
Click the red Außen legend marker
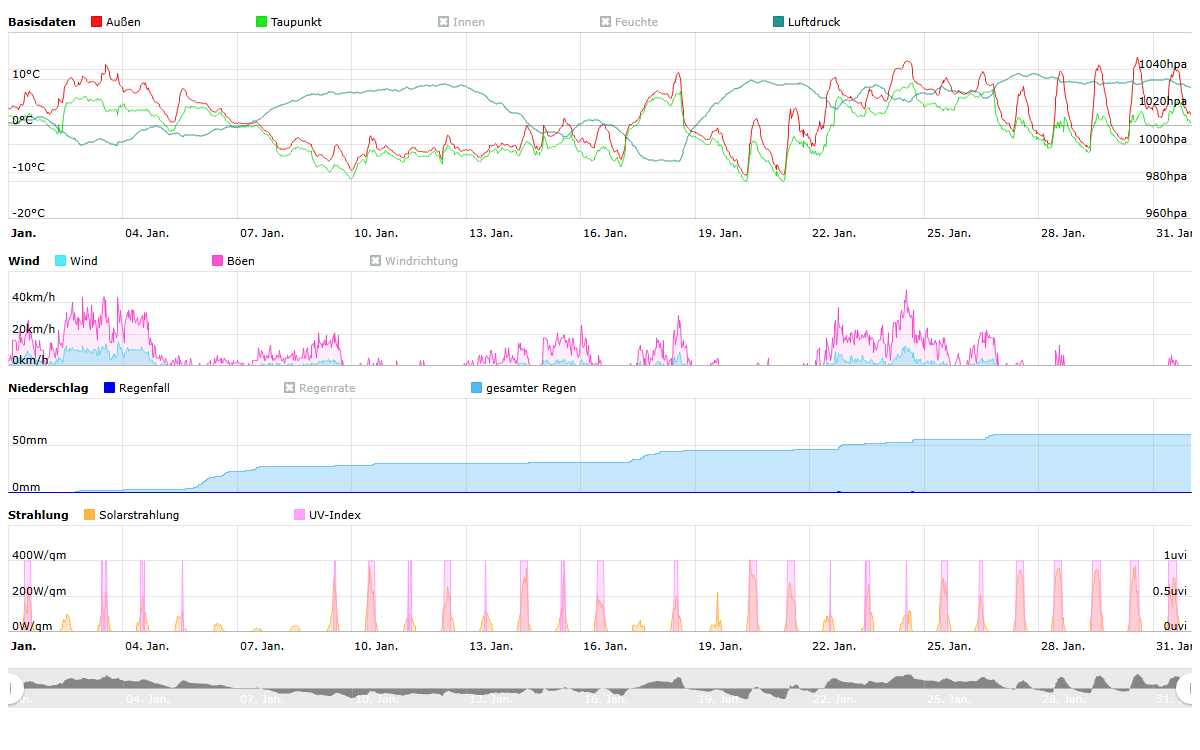tap(97, 22)
